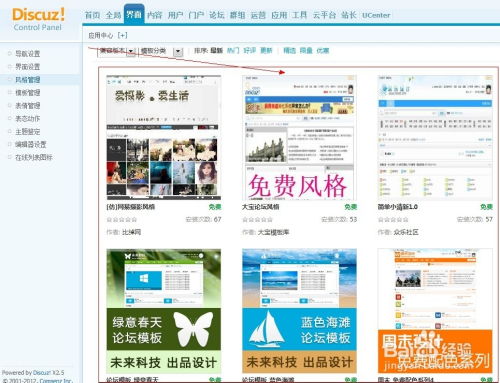Screen dimensions: 500x383
Task: Filter templates by 精选
Action: (289, 51)
